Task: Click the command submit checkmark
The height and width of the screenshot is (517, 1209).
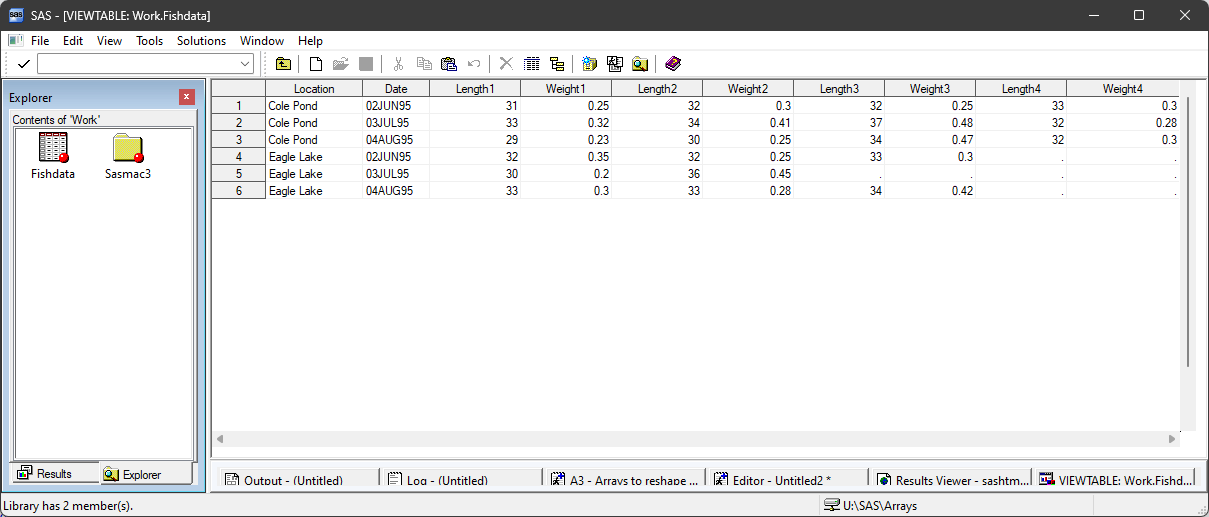Action: [23, 64]
